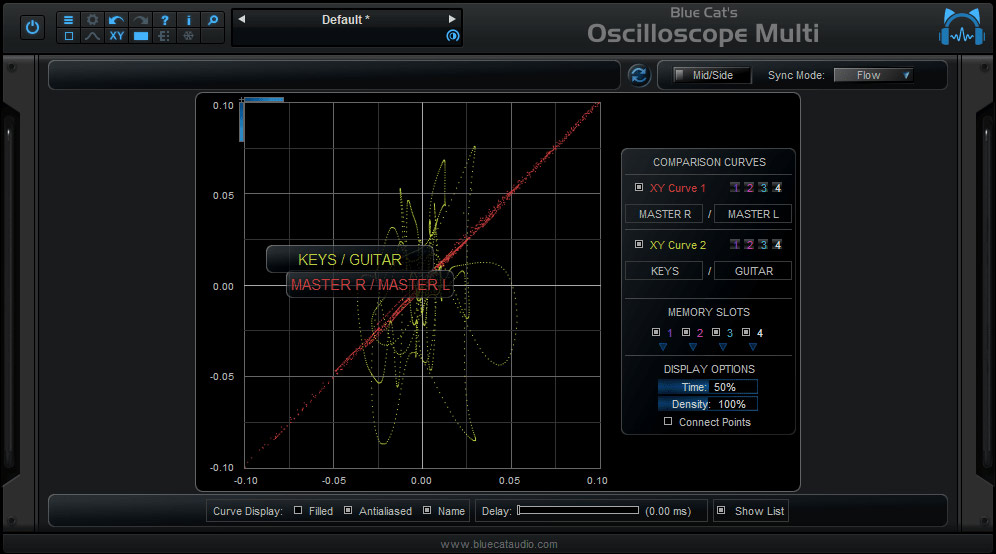Image resolution: width=996 pixels, height=554 pixels.
Task: Expand memory slot 2 down arrow
Action: [x=692, y=347]
